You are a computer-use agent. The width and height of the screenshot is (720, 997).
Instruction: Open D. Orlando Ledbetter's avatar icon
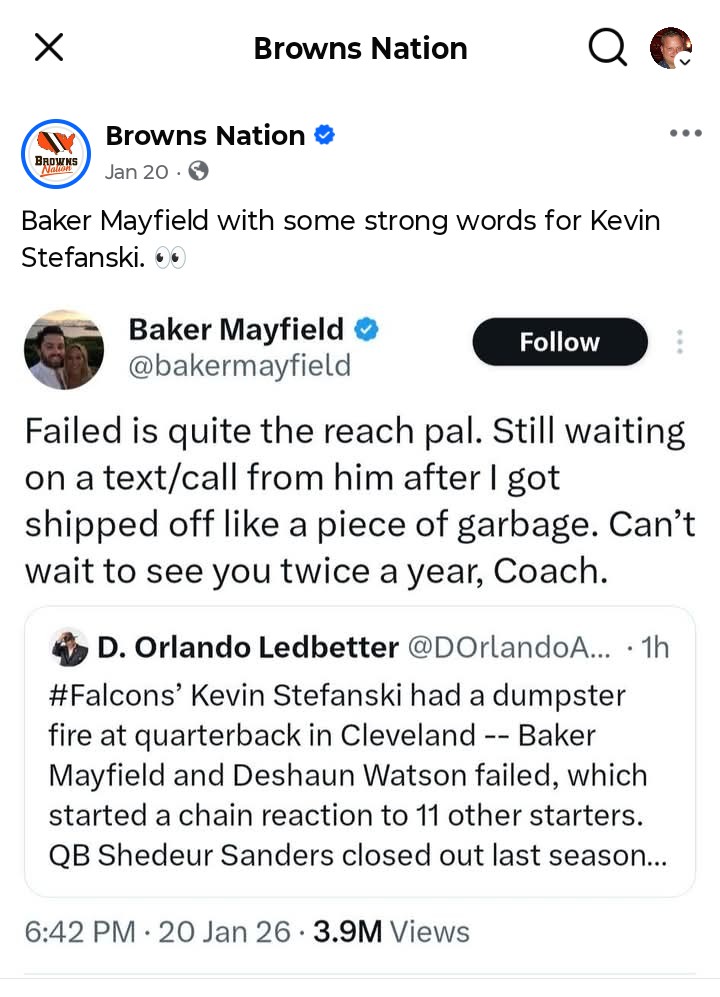(x=69, y=647)
